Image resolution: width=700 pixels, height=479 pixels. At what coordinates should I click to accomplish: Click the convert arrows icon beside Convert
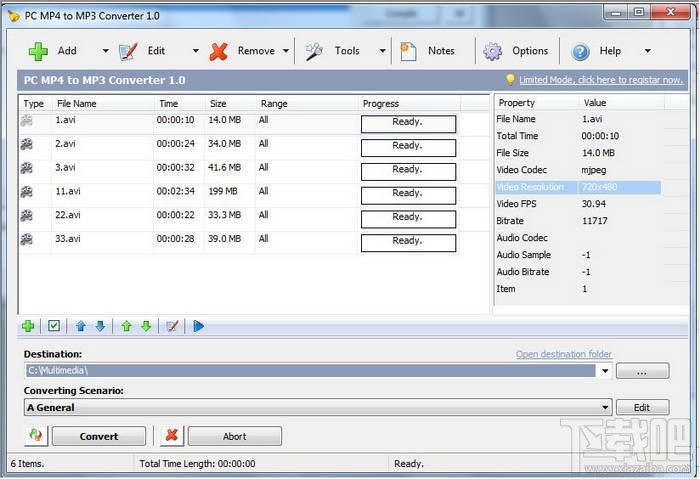click(36, 435)
